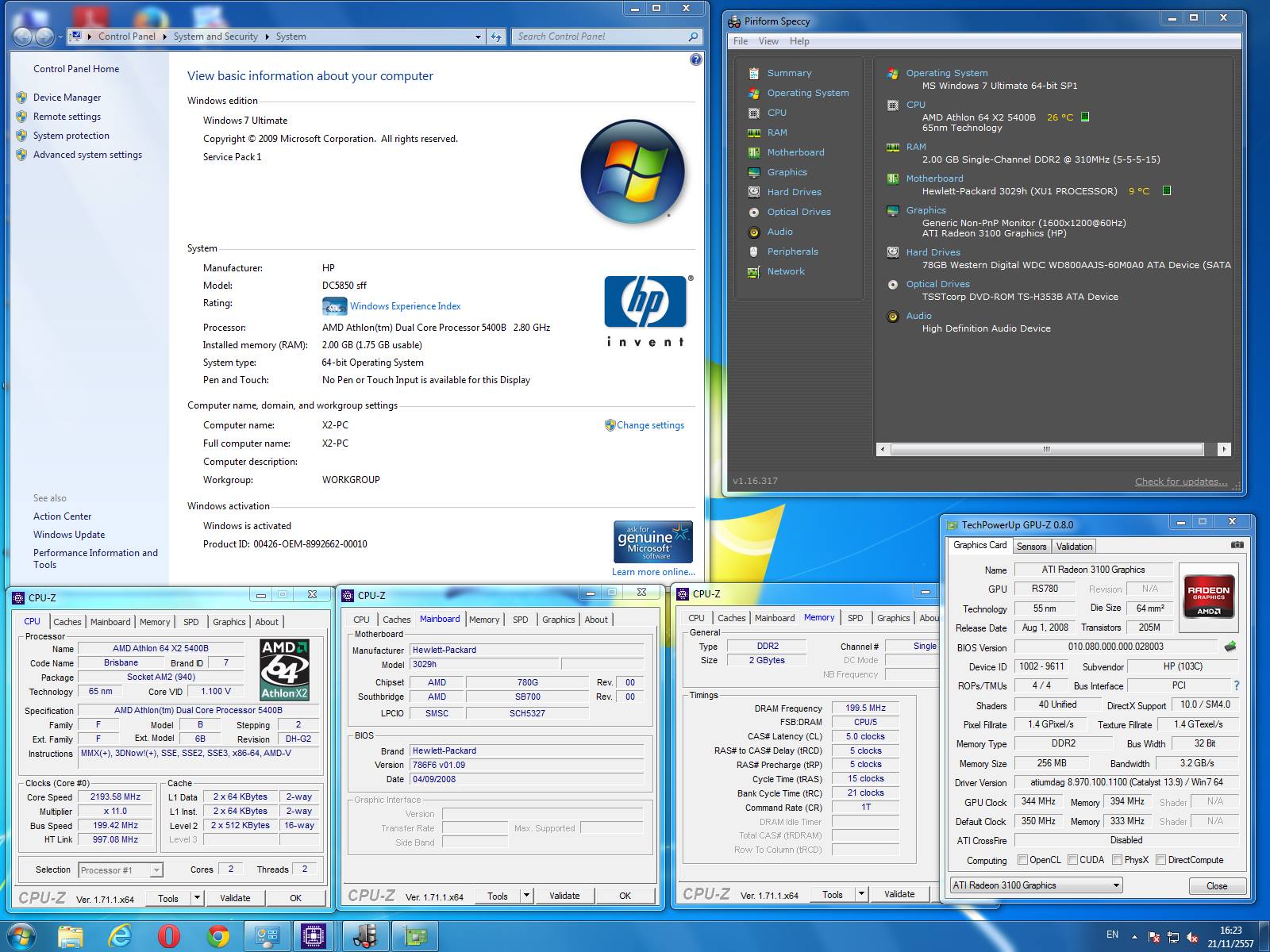This screenshot has width=1270, height=952.
Task: Click the Speccy horizontal scrollbar
Action: point(1046,450)
